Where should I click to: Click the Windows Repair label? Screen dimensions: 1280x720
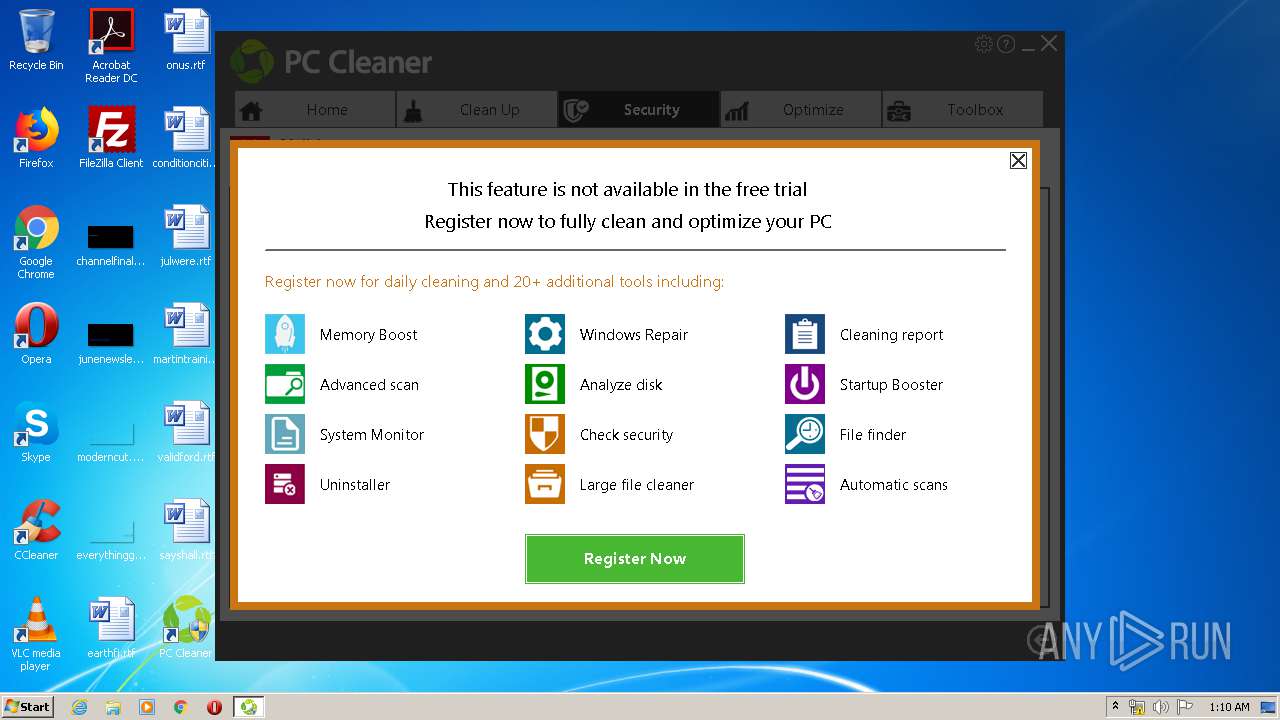pyautogui.click(x=634, y=335)
